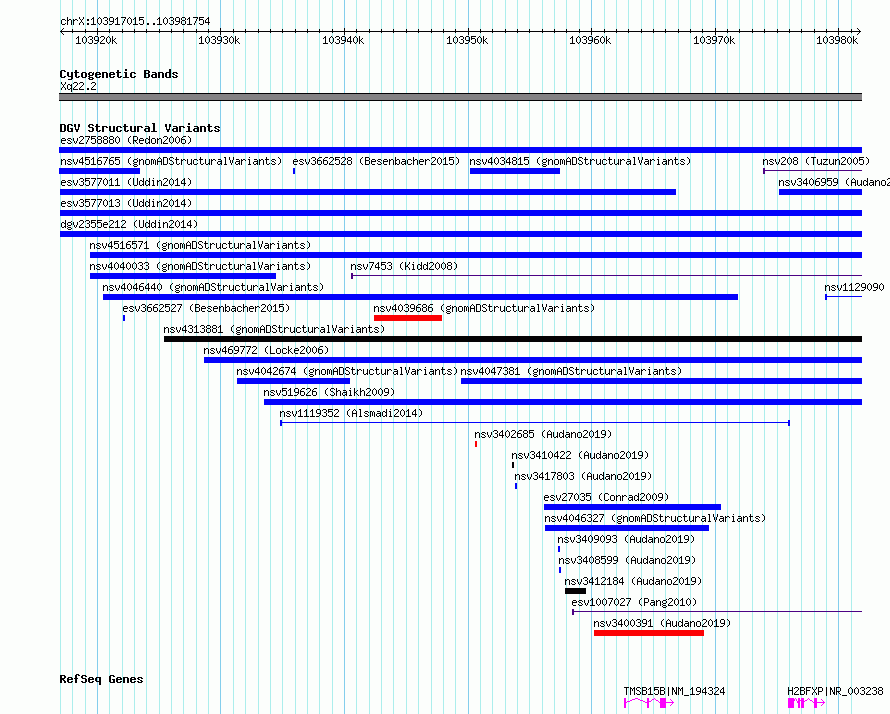Click the TMSB15B gene exon glyph
The width and height of the screenshot is (890, 714).
tap(649, 703)
